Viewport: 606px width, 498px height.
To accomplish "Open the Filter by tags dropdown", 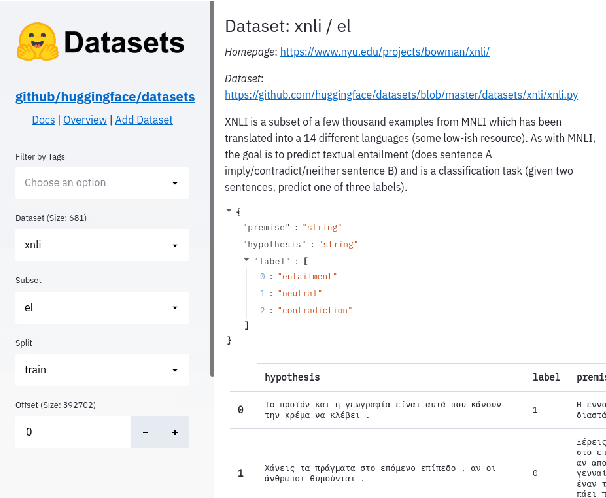I will (x=101, y=183).
